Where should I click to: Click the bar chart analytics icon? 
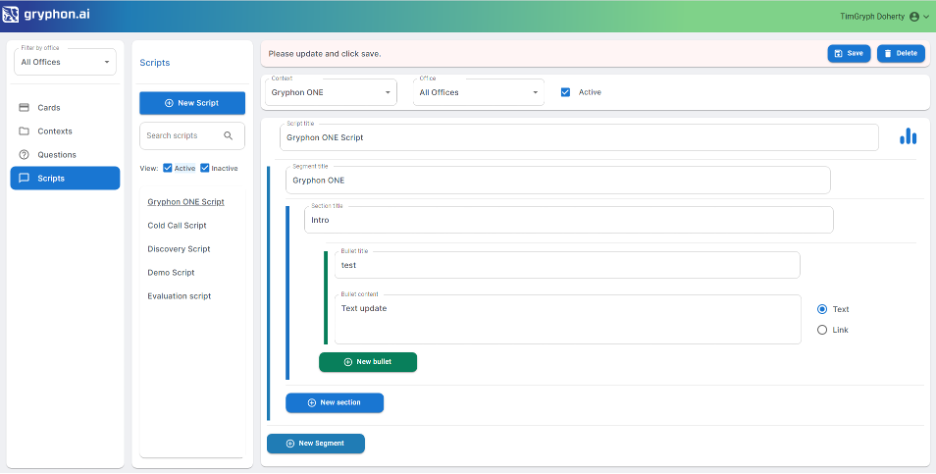coord(908,136)
